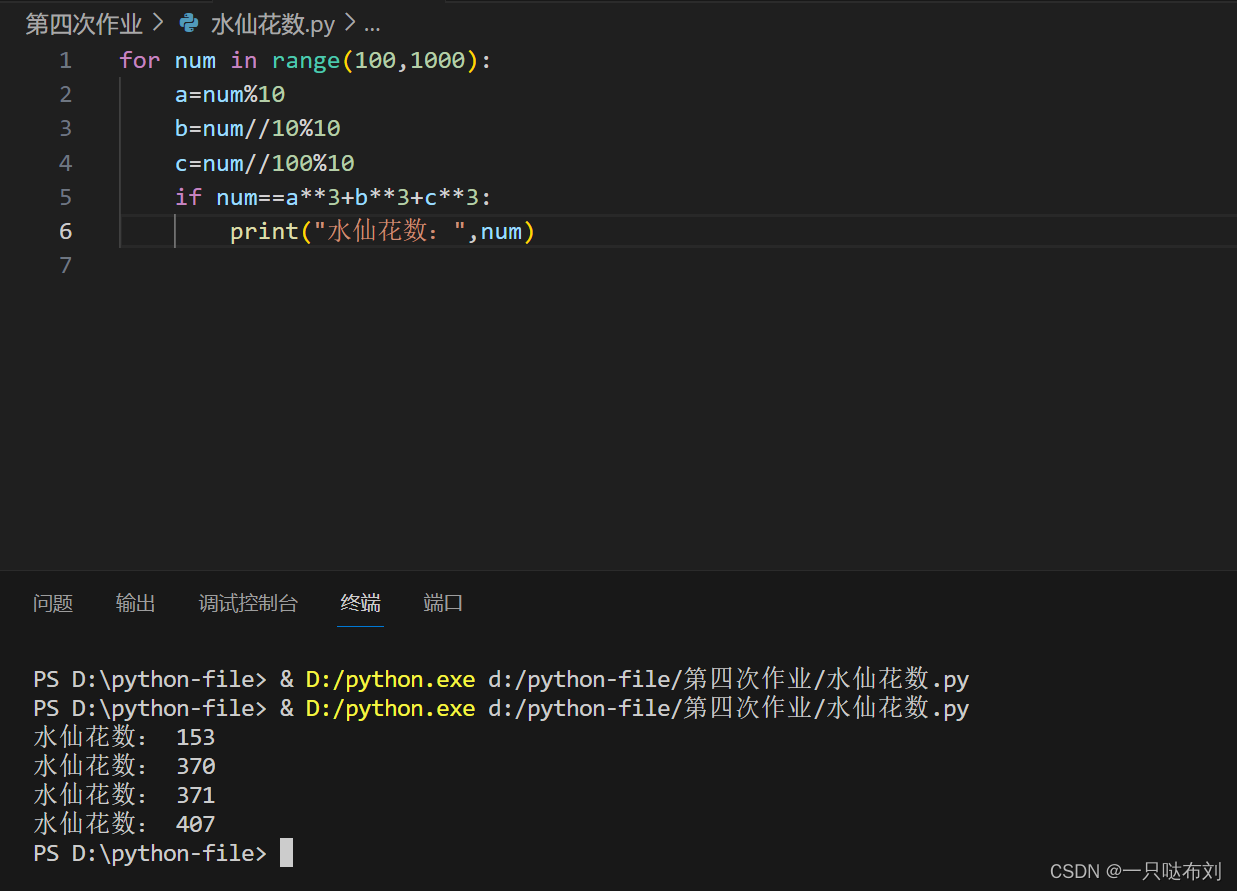Viewport: 1237px width, 891px height.
Task: Switch to the 调试控制台 panel tab
Action: (x=248, y=603)
